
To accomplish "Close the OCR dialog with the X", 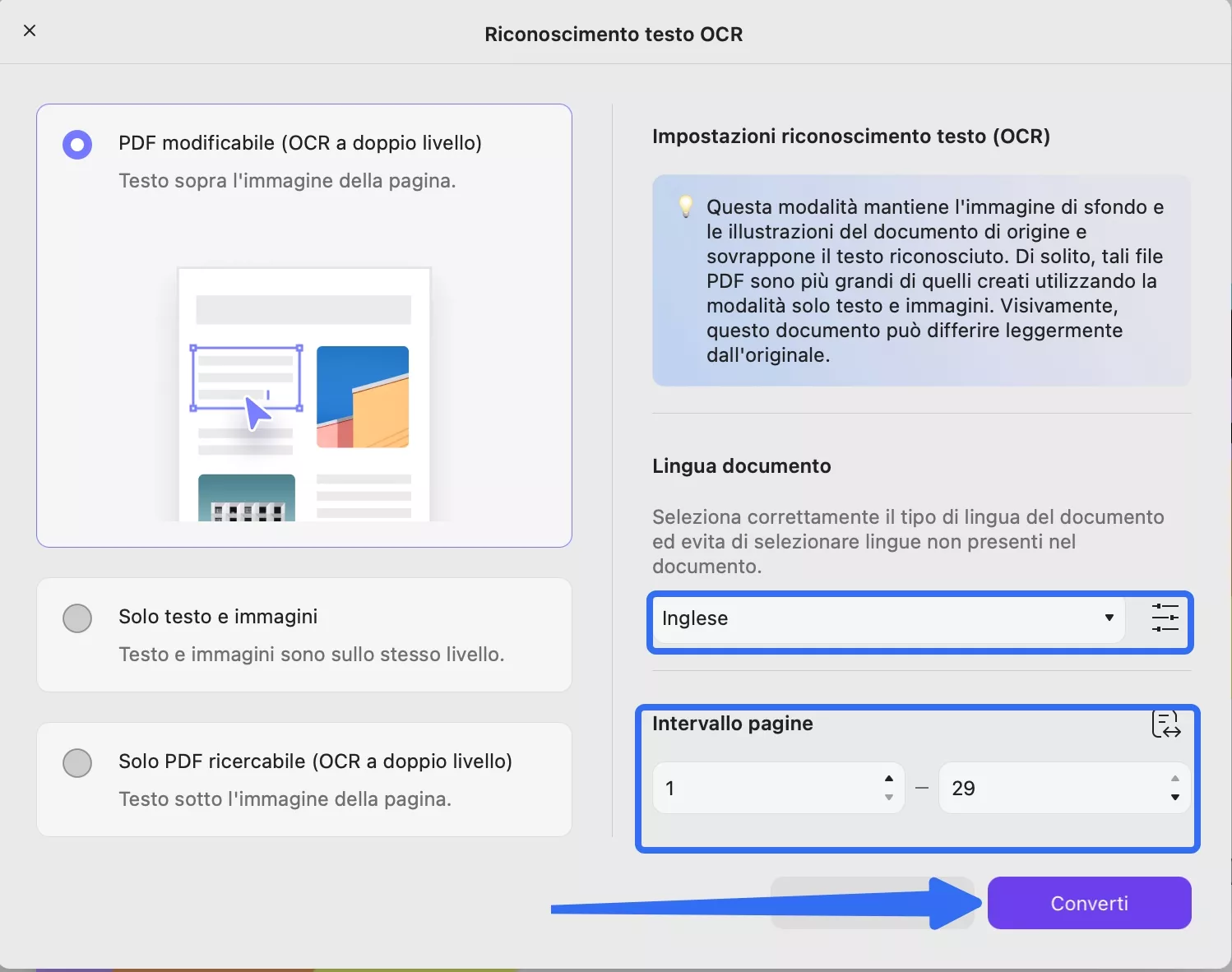I will coord(30,30).
